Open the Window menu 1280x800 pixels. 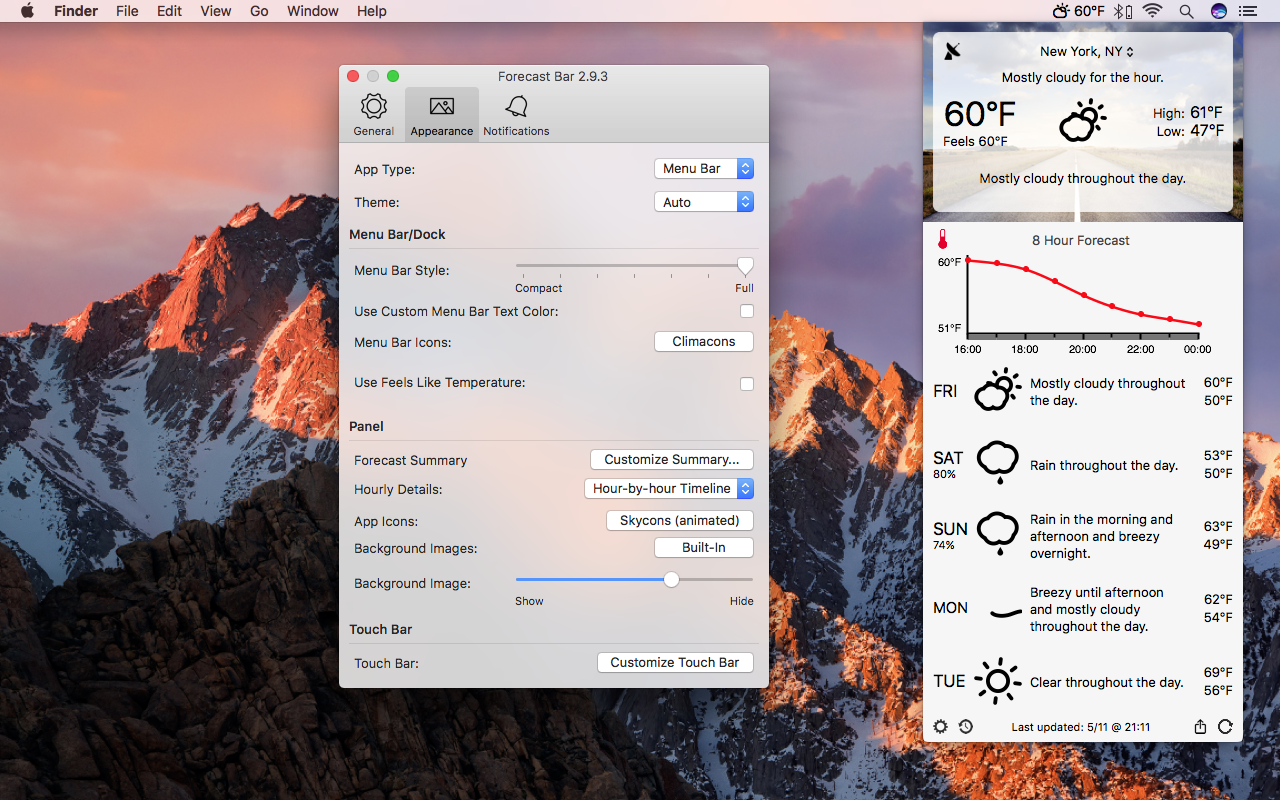pyautogui.click(x=313, y=11)
